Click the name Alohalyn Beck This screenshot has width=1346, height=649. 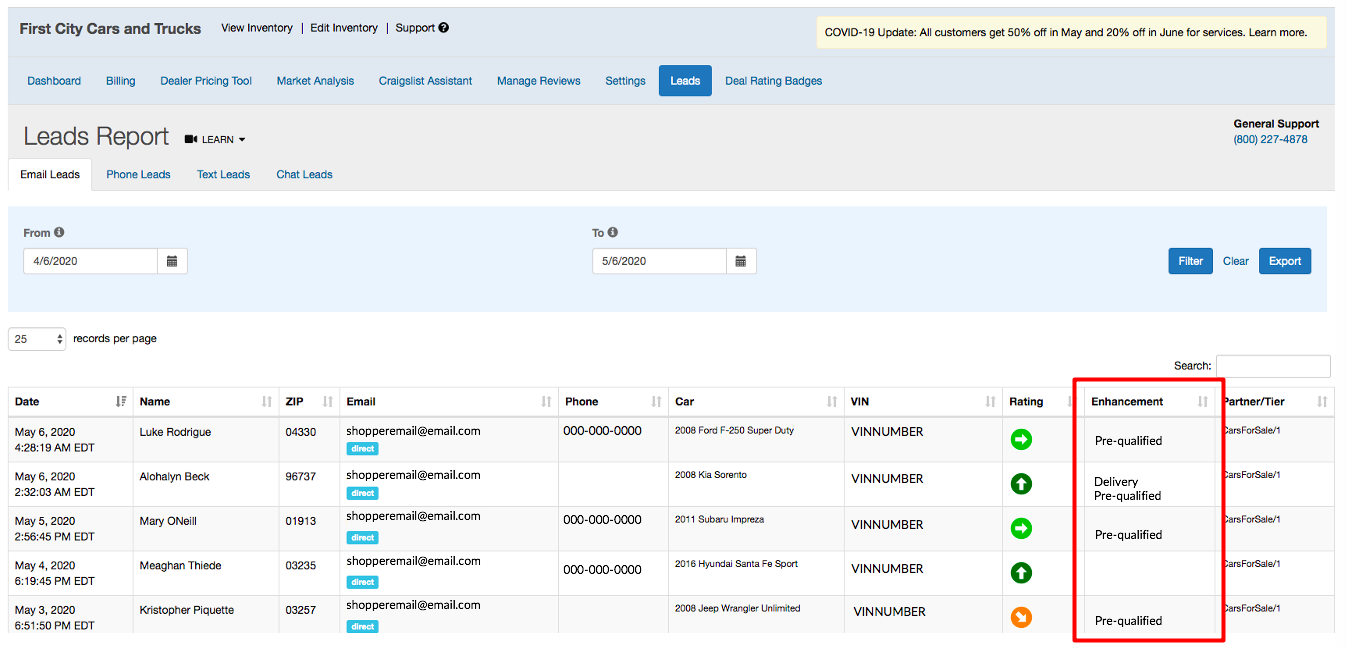[x=175, y=476]
